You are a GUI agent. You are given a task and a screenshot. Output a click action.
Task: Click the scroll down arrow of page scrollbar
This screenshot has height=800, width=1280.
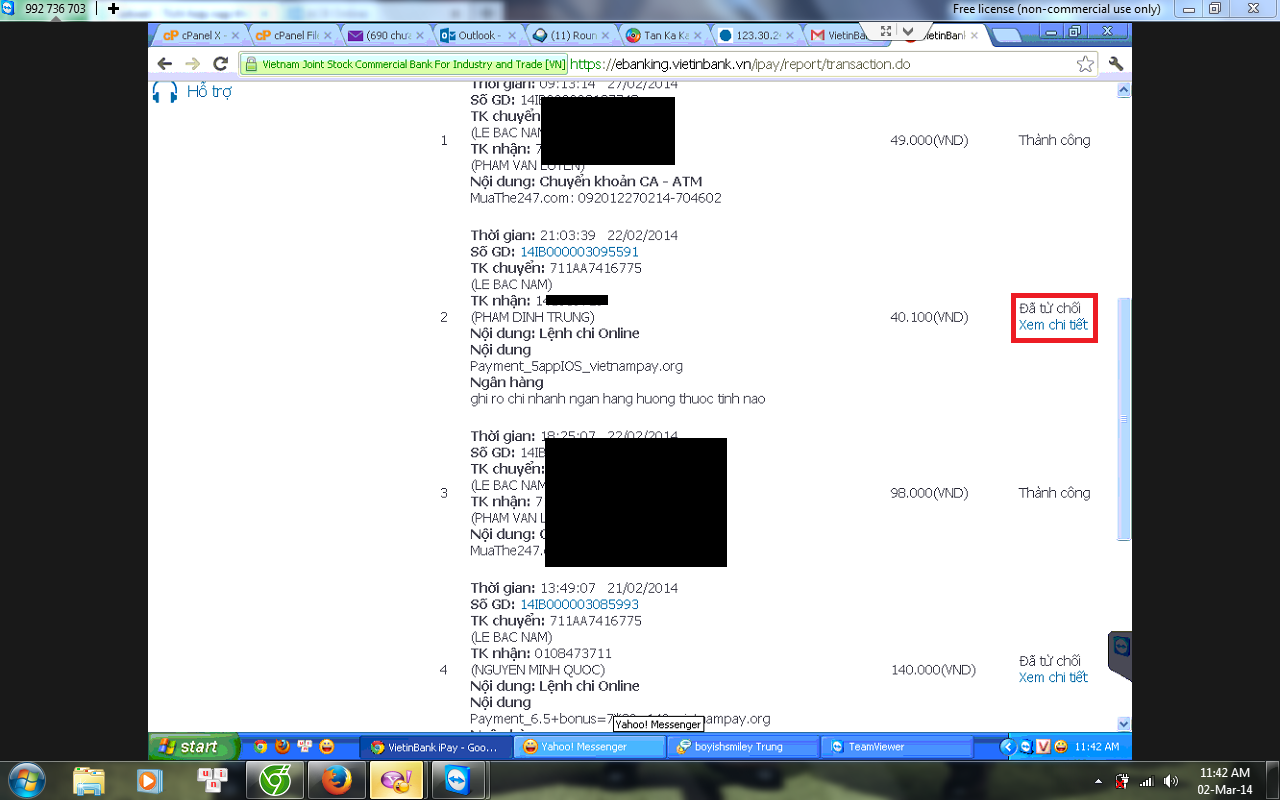(x=1123, y=723)
